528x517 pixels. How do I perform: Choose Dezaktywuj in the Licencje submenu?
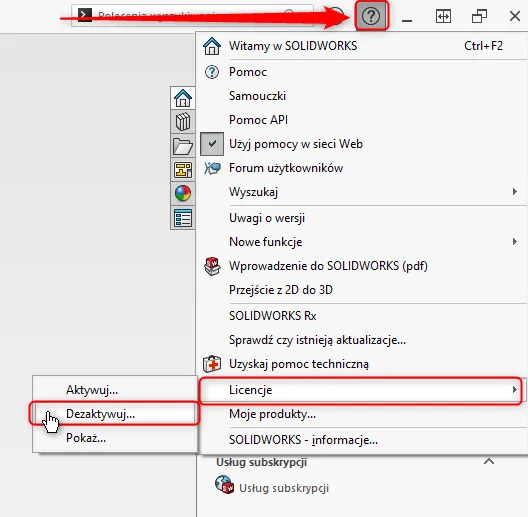click(115, 414)
